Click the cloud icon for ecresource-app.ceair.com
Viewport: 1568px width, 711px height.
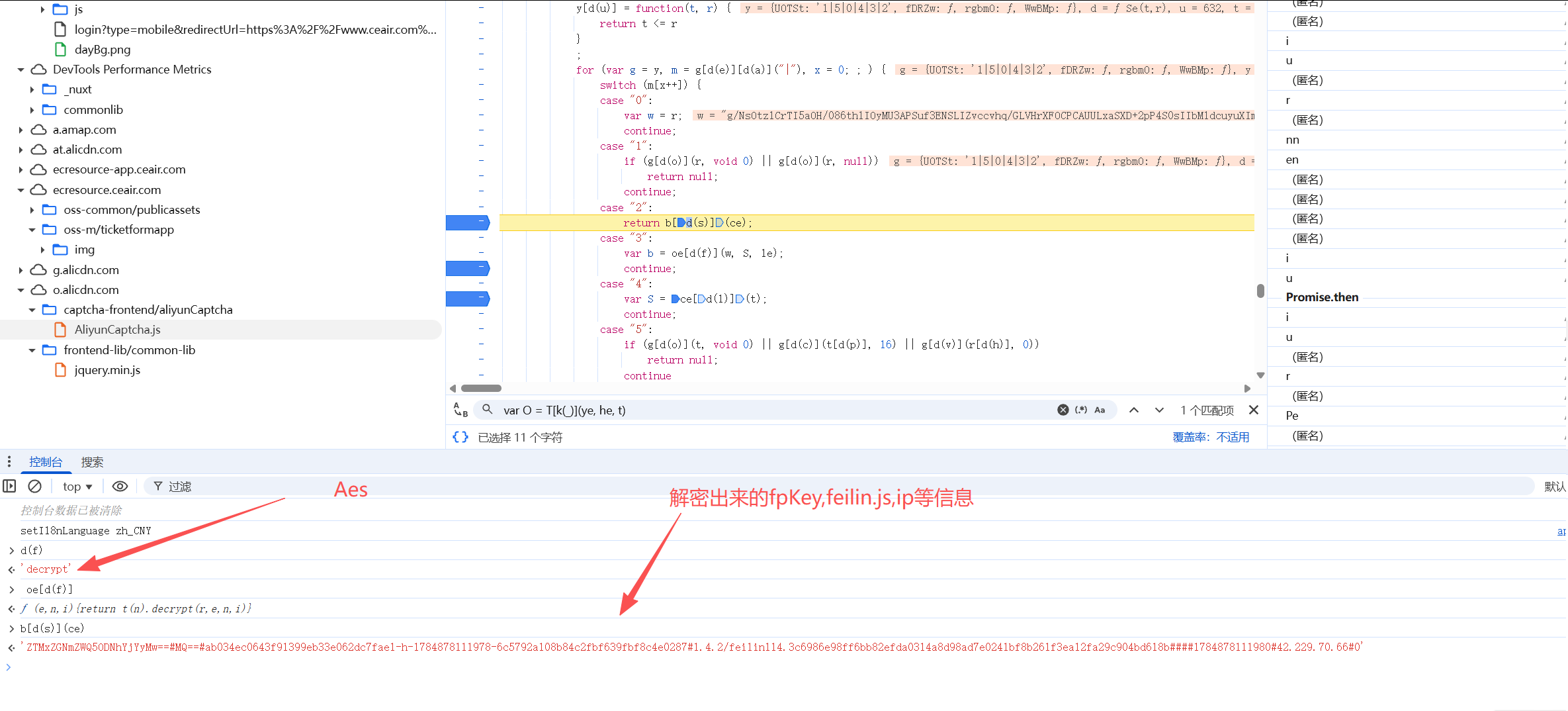click(39, 169)
